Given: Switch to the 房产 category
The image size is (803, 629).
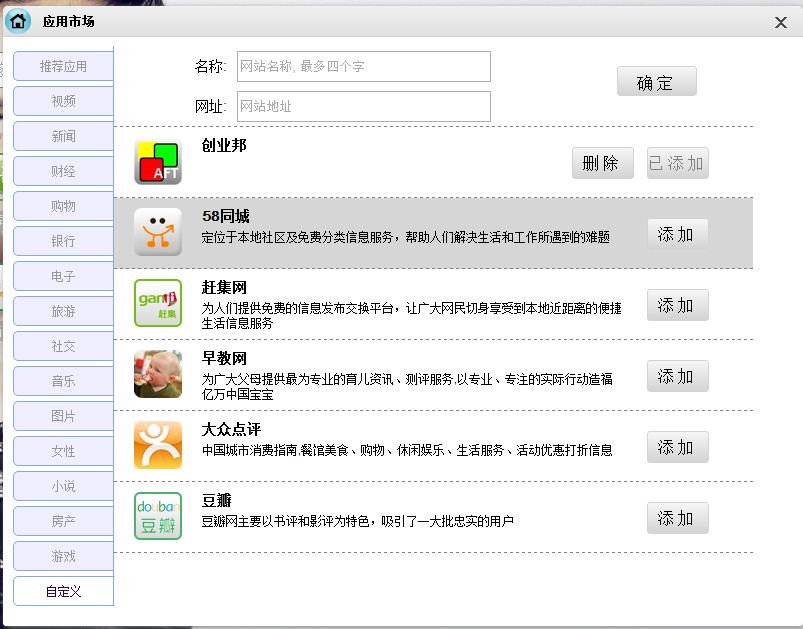Looking at the screenshot, I should 64,521.
